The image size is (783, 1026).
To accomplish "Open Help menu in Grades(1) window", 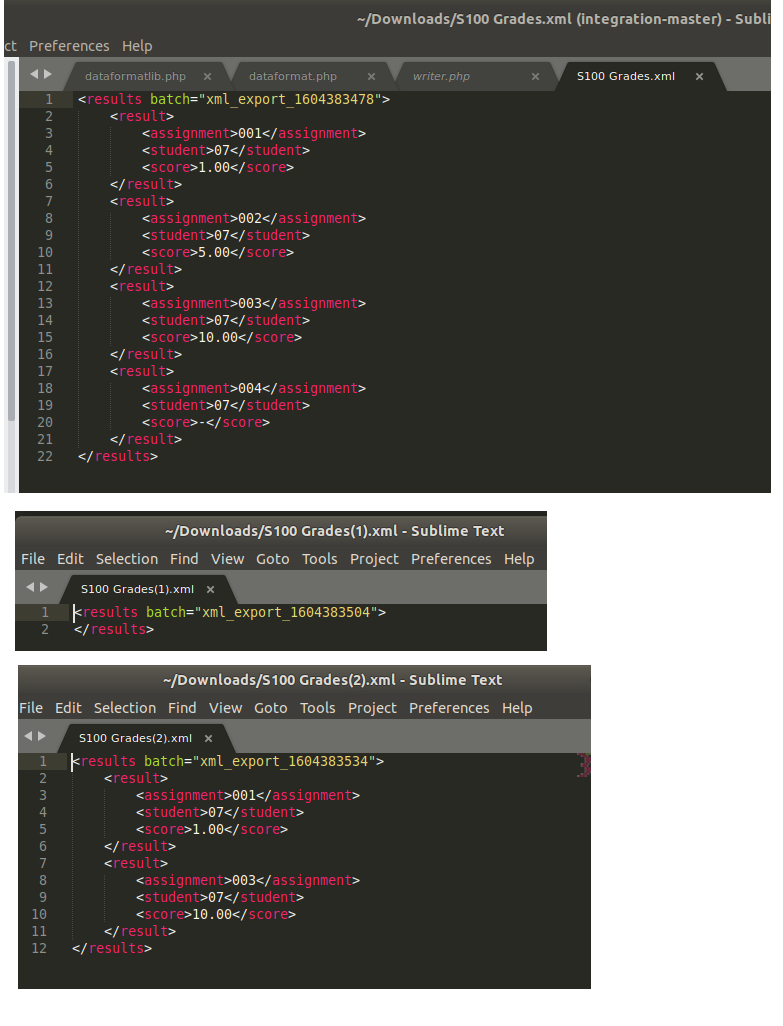I will click(x=519, y=559).
